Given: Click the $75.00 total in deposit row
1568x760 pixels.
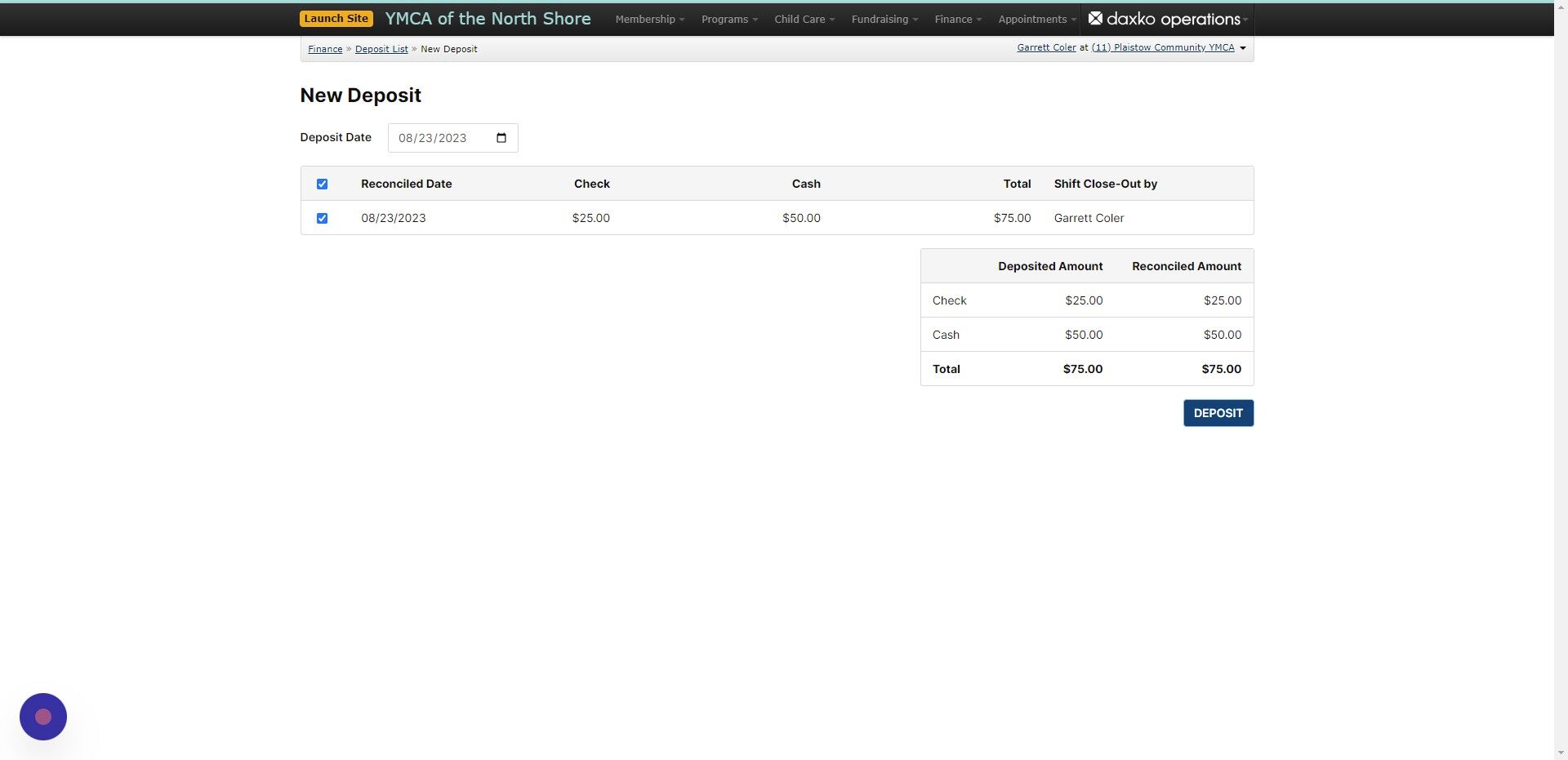Looking at the screenshot, I should pos(1012,218).
